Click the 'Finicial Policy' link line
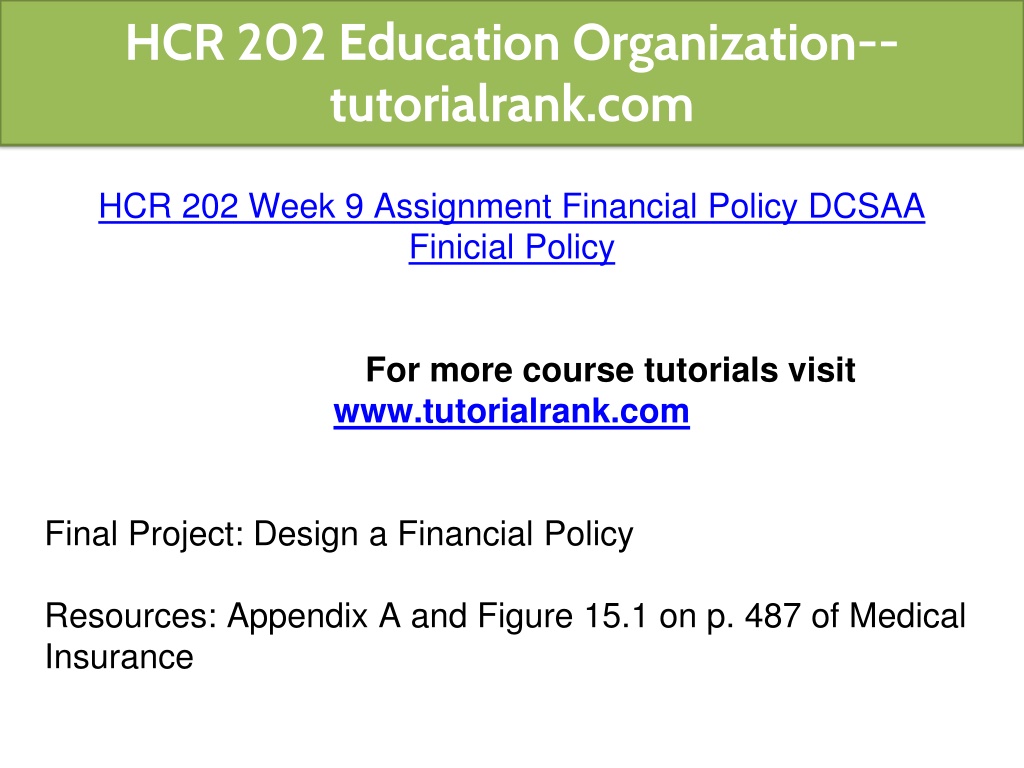 [511, 247]
